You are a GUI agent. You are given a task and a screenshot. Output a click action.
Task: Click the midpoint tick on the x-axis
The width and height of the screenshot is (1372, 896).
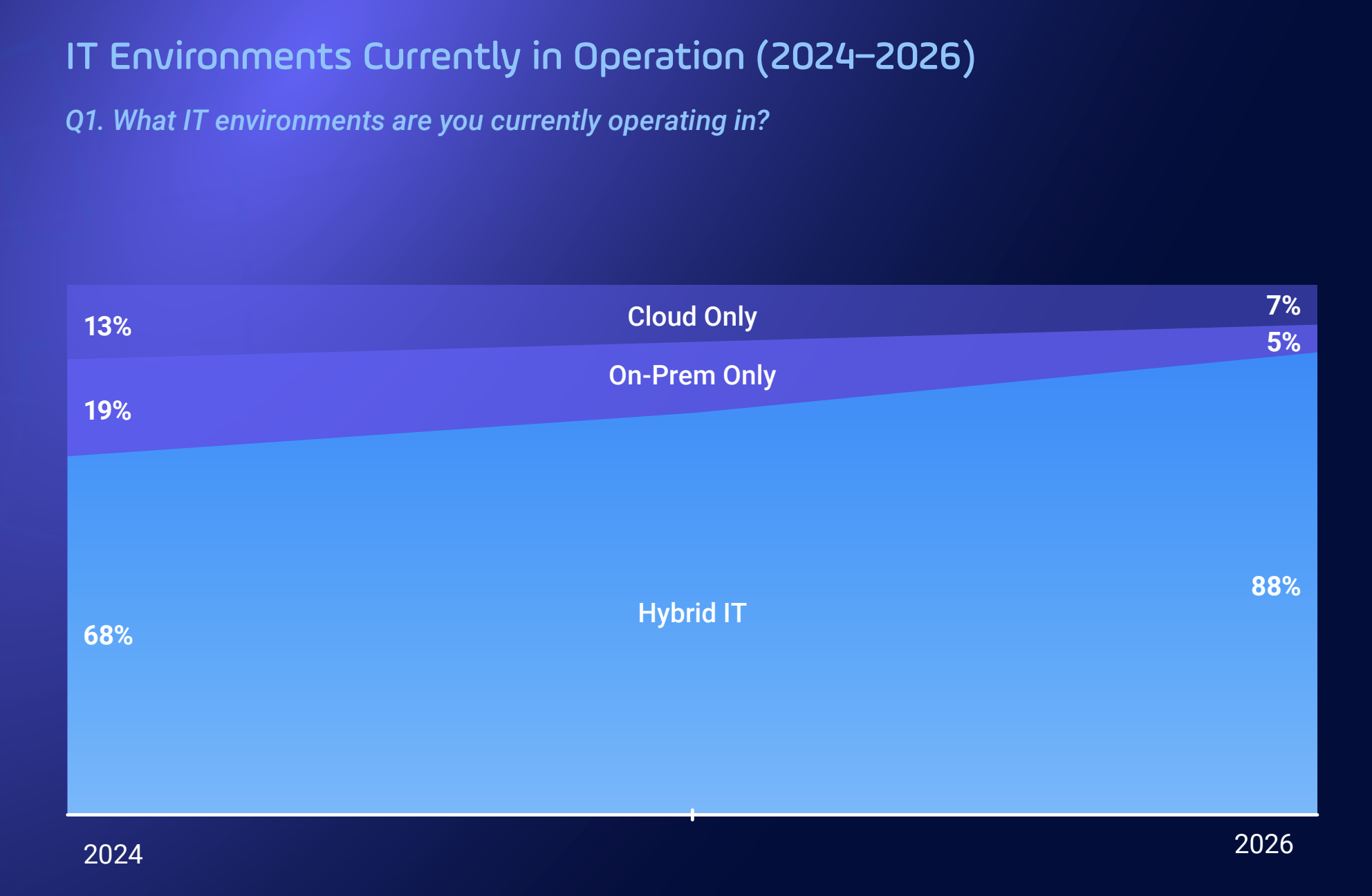(692, 814)
